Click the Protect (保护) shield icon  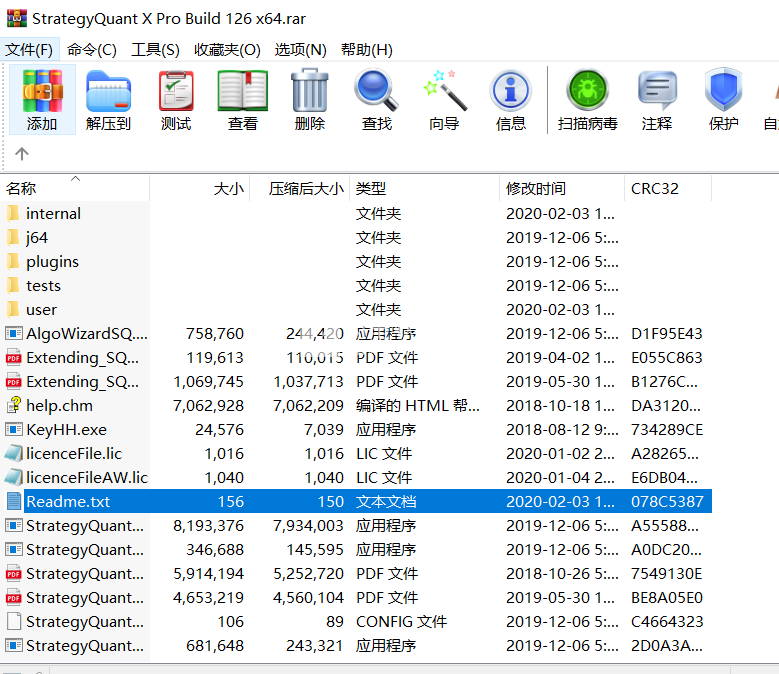point(723,90)
